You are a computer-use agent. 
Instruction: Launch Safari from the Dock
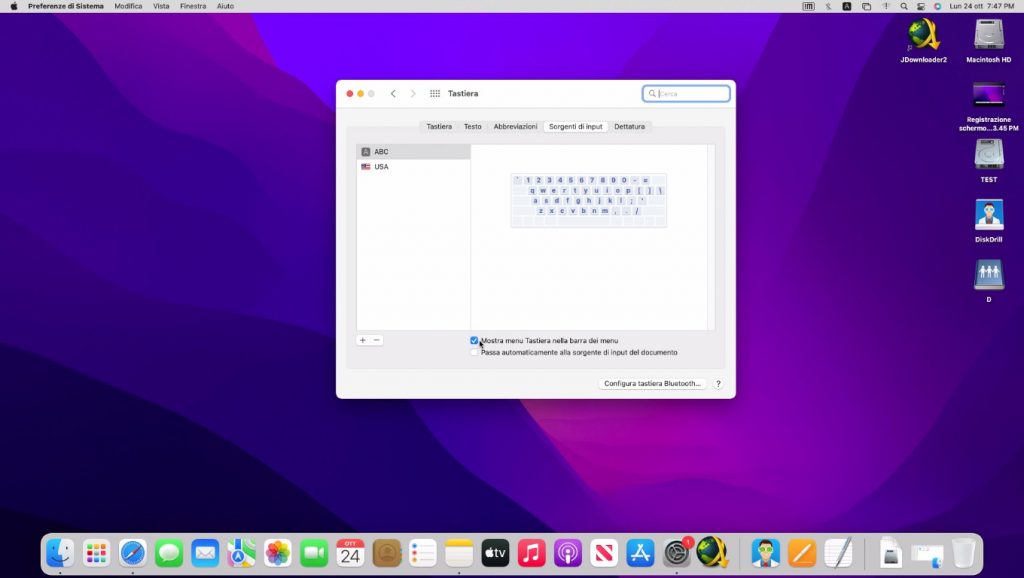click(x=133, y=552)
